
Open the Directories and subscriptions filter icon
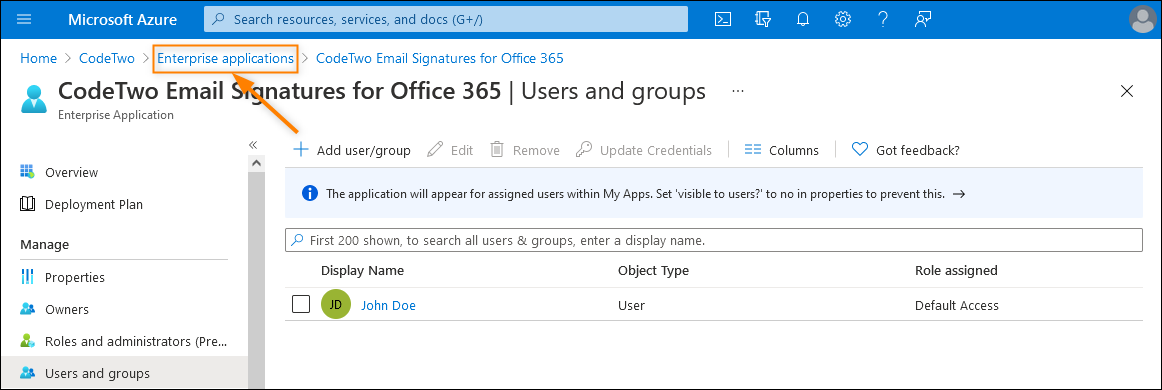click(x=763, y=20)
